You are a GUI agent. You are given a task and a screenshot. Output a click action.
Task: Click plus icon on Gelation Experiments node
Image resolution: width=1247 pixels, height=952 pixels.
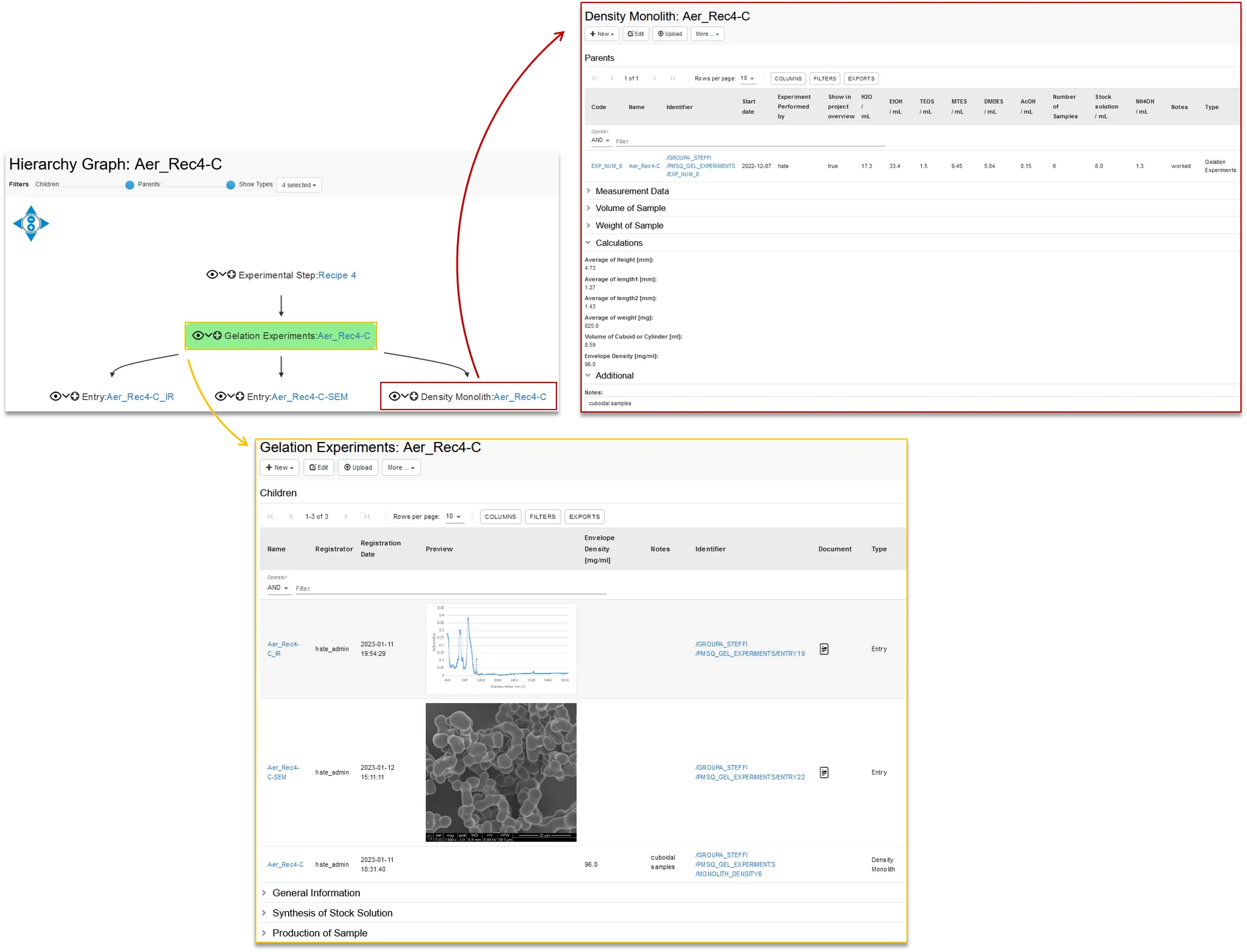click(217, 336)
